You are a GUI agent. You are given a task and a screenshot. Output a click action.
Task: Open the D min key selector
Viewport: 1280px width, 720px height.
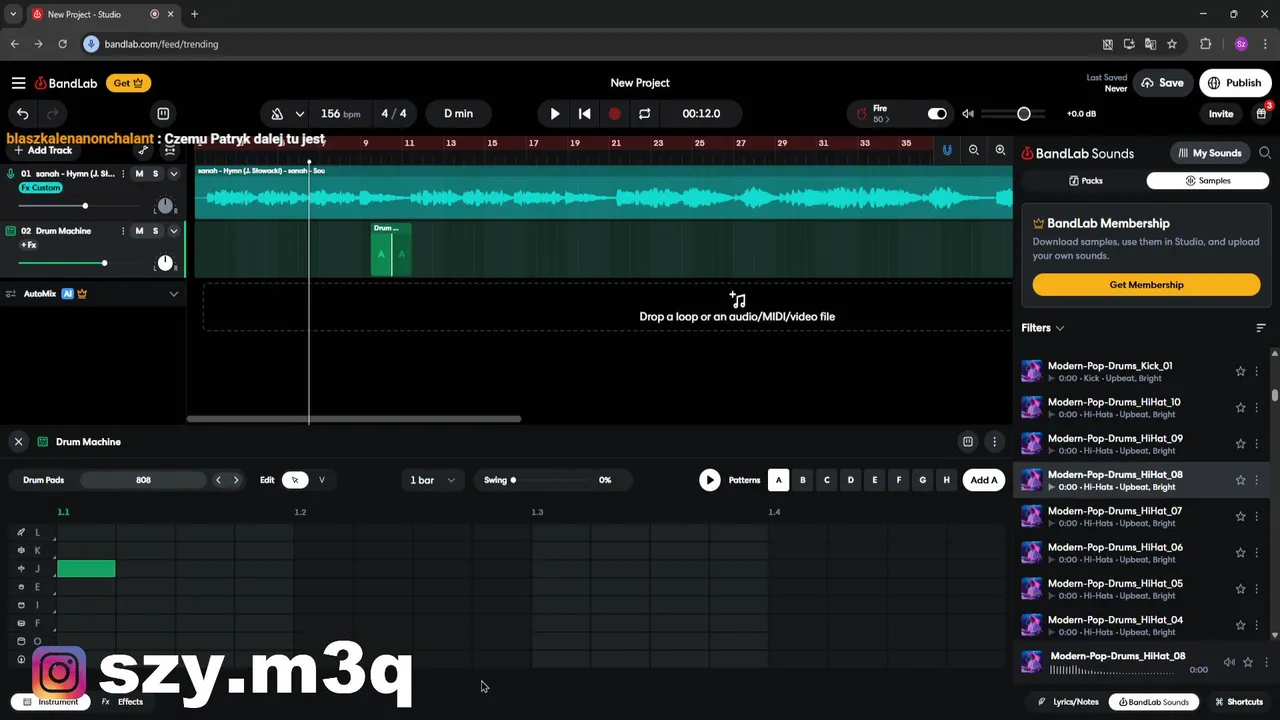[458, 114]
